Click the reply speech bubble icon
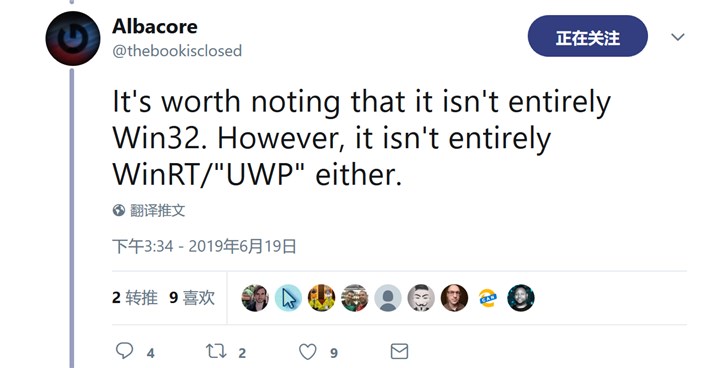 [124, 351]
